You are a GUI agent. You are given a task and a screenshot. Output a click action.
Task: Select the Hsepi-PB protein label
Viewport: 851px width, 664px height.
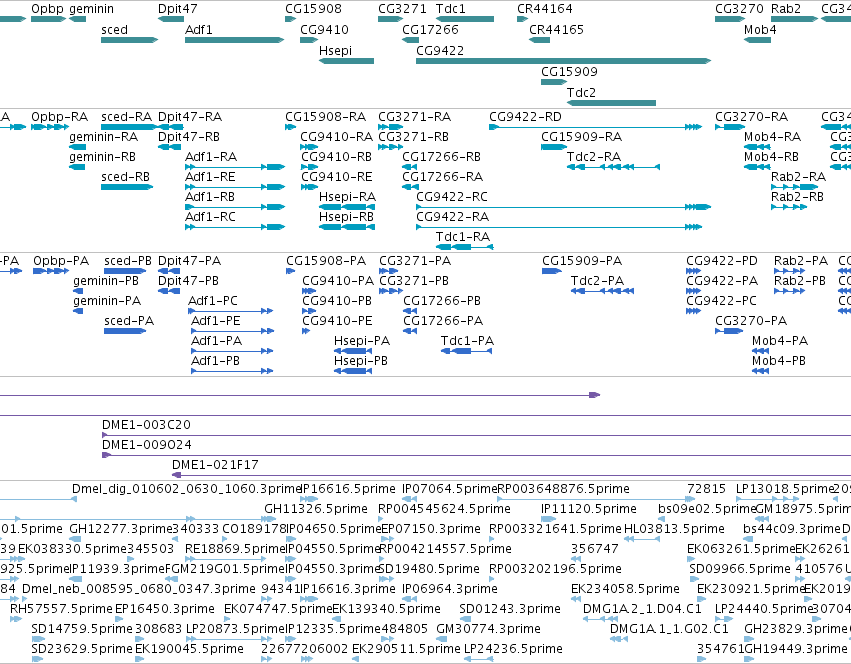[x=360, y=361]
